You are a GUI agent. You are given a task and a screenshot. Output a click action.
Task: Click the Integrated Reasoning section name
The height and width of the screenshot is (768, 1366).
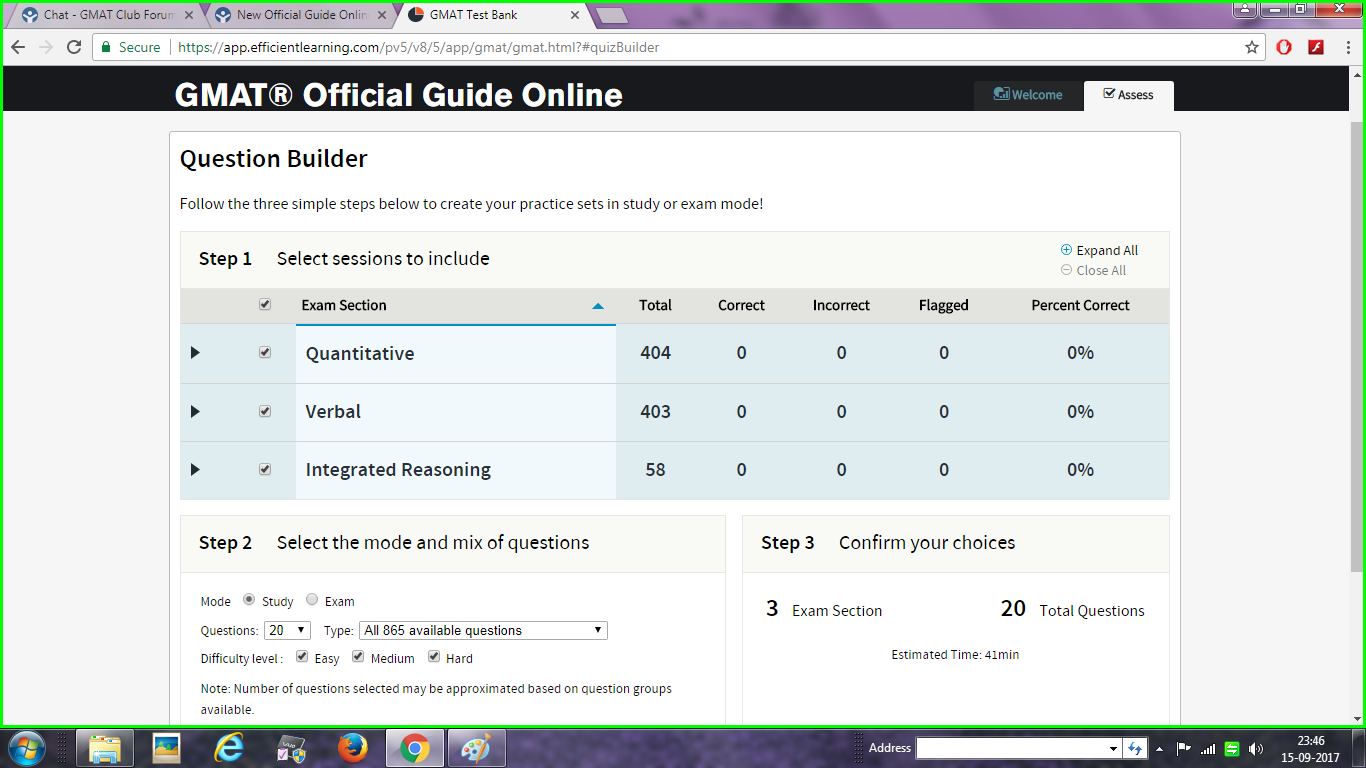pos(398,469)
